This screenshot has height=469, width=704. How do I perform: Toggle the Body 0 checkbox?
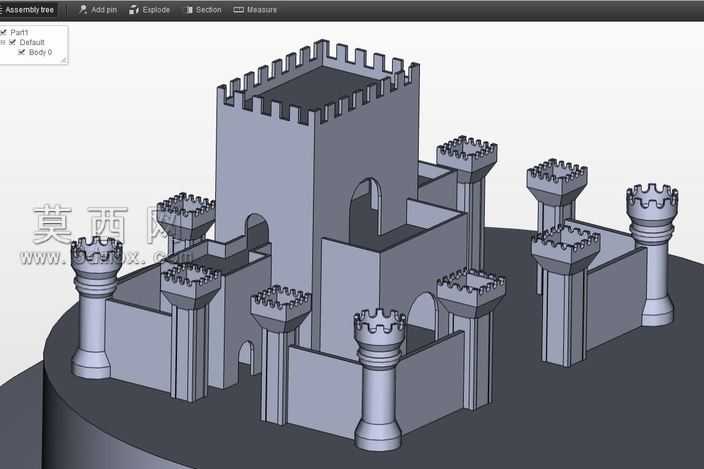(22, 52)
